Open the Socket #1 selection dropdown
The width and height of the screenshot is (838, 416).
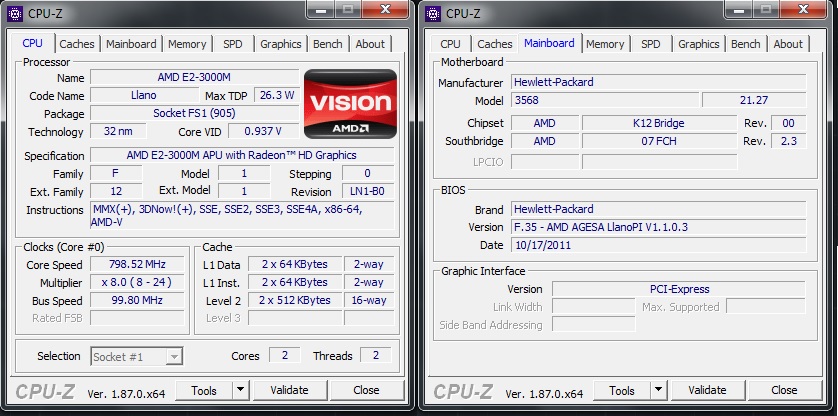137,357
